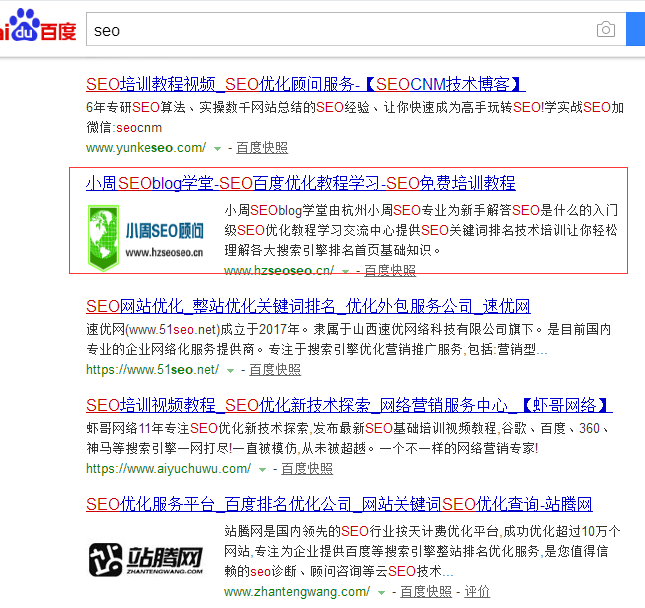Expand dropdown arrow after yunkeseo.com
The width and height of the screenshot is (645, 608).
pyautogui.click(x=217, y=149)
